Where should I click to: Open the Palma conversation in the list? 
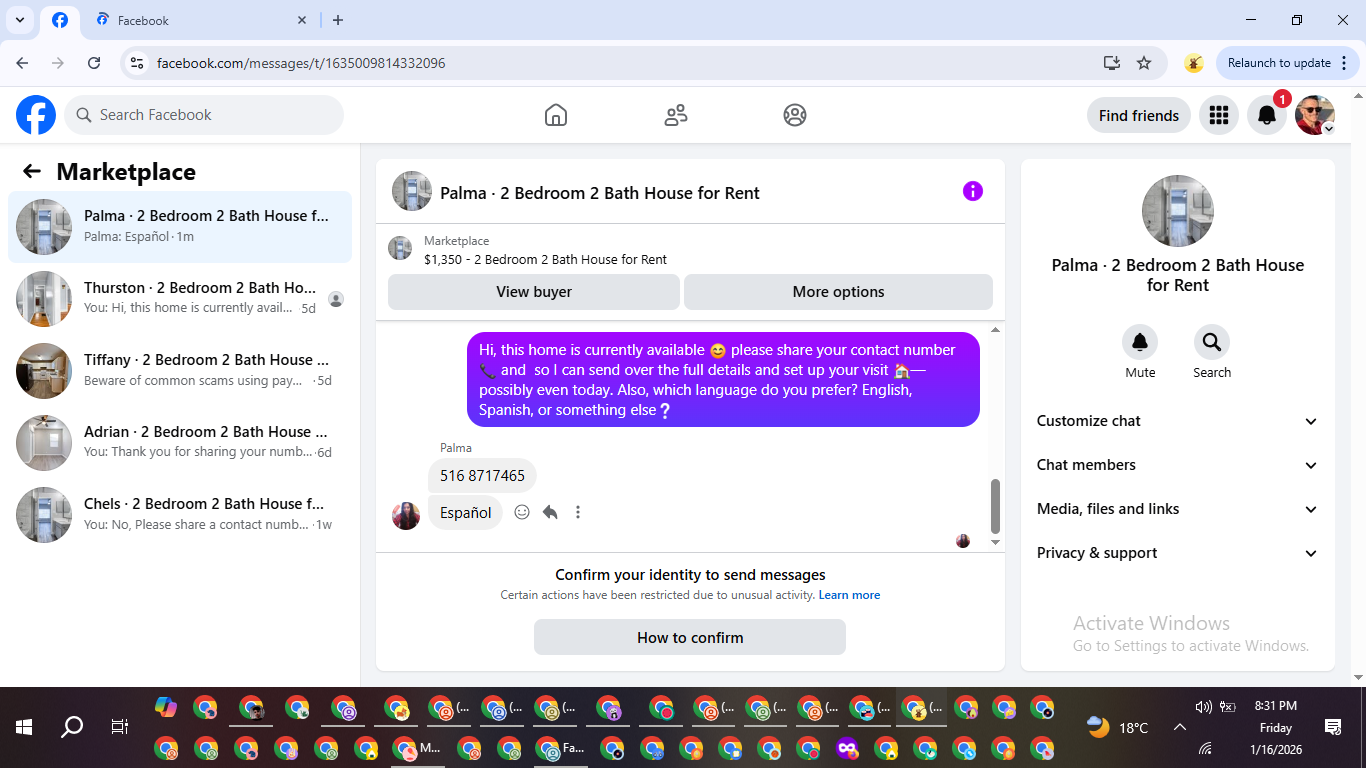(x=180, y=227)
